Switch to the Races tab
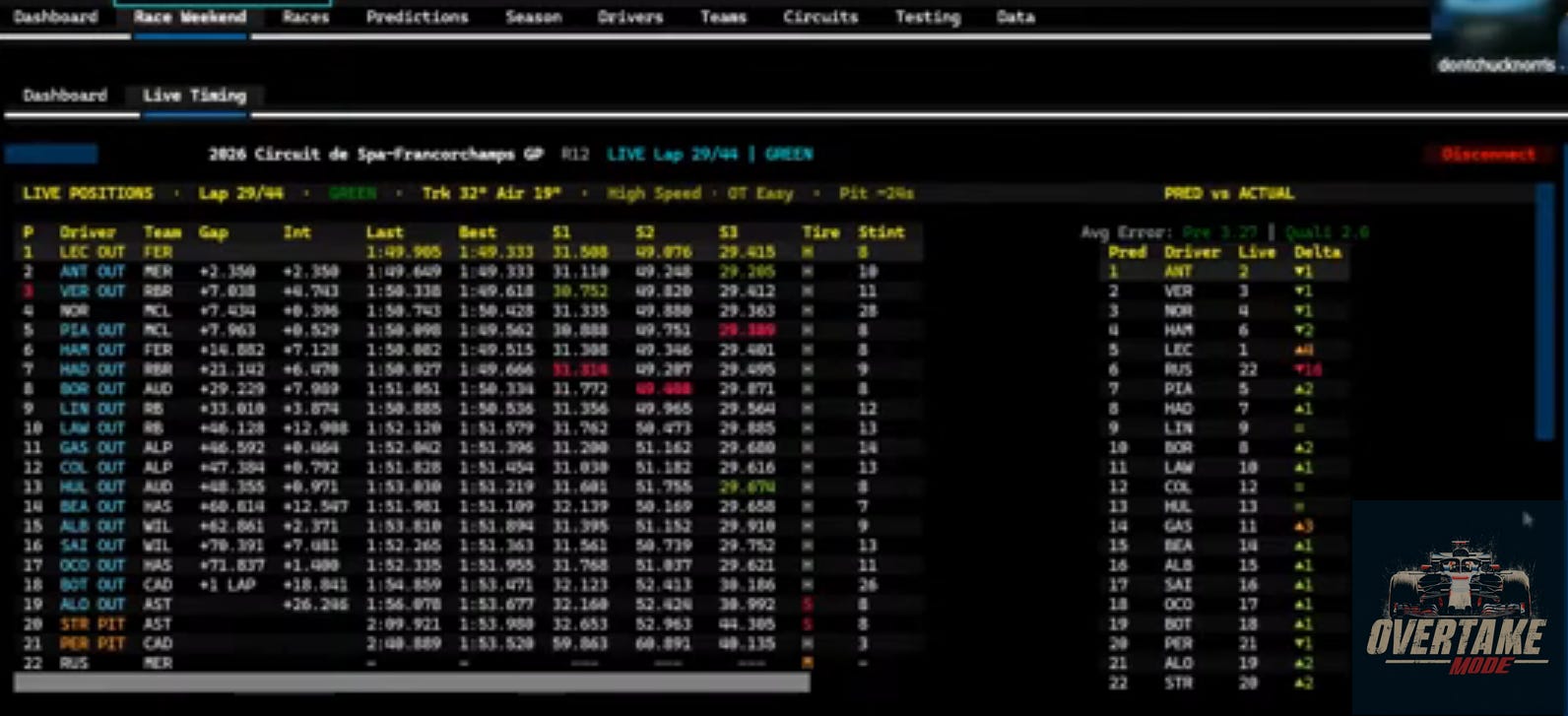 point(305,17)
